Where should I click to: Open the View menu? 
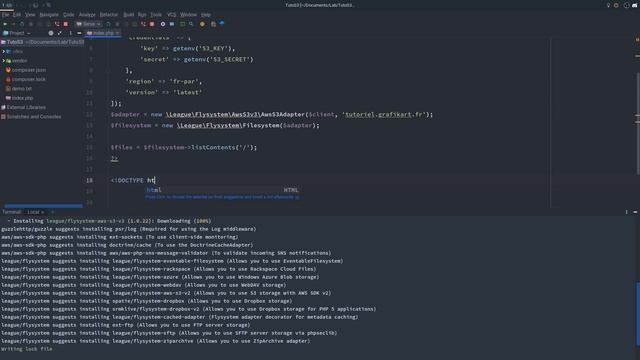30,15
